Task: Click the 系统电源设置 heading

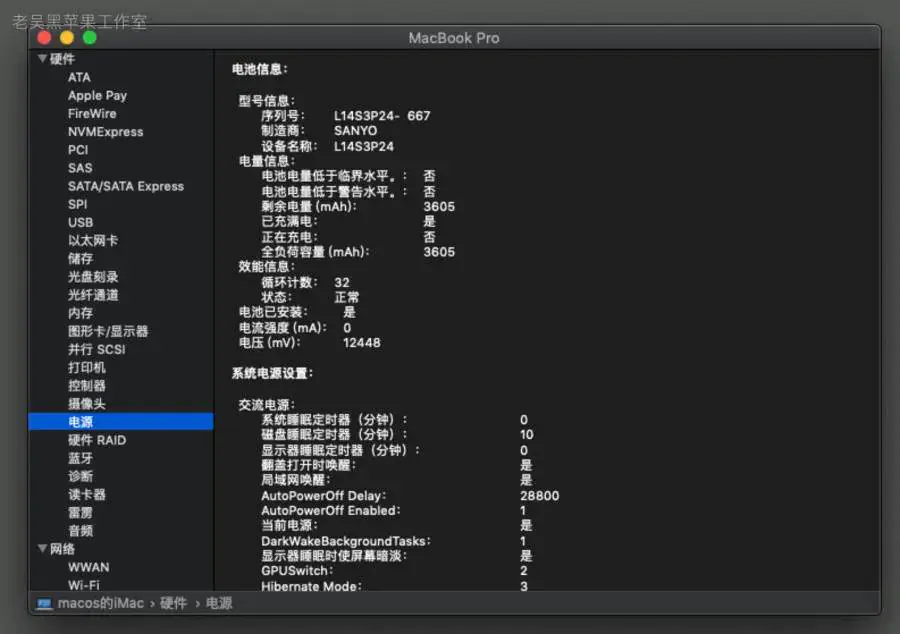Action: tap(272, 374)
